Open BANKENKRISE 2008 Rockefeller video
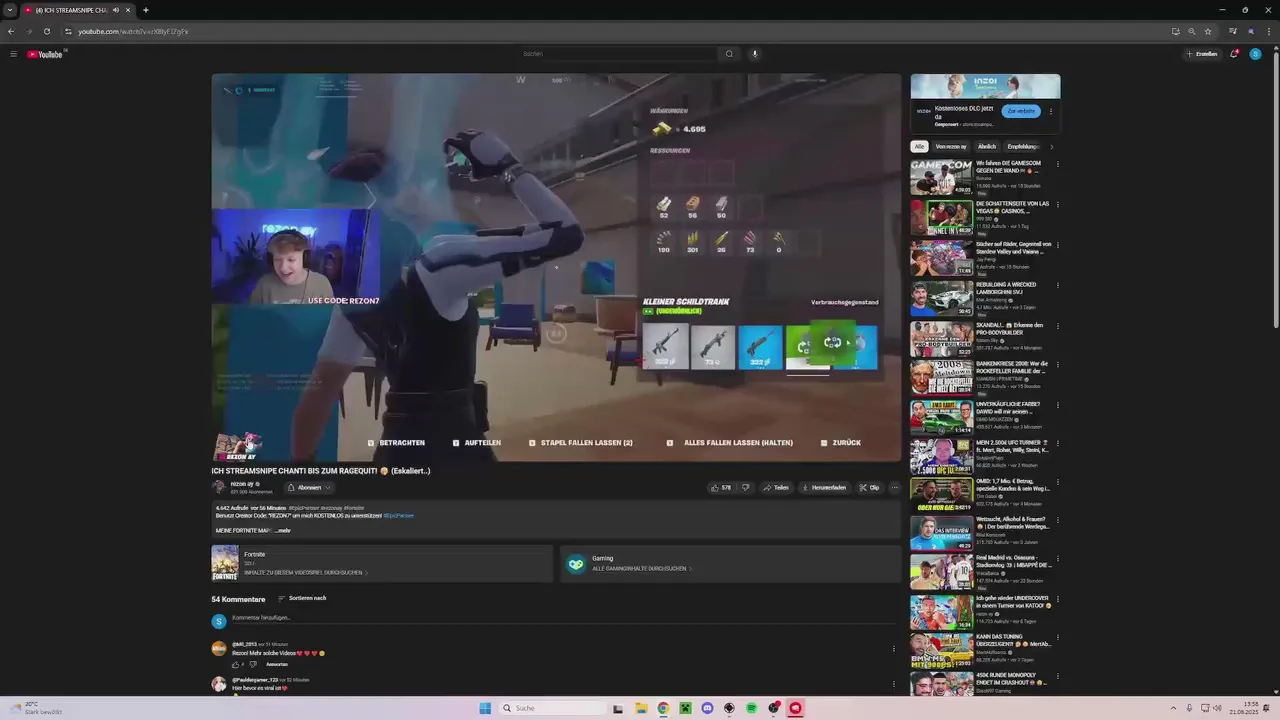 941,378
